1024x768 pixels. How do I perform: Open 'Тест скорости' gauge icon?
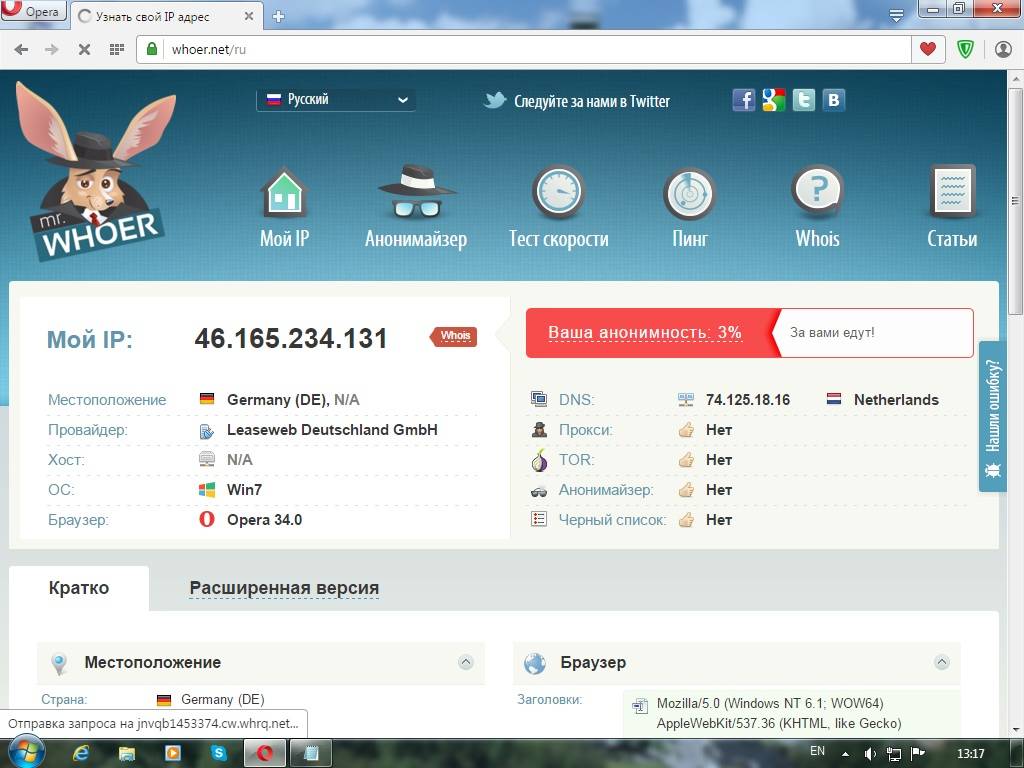point(558,193)
